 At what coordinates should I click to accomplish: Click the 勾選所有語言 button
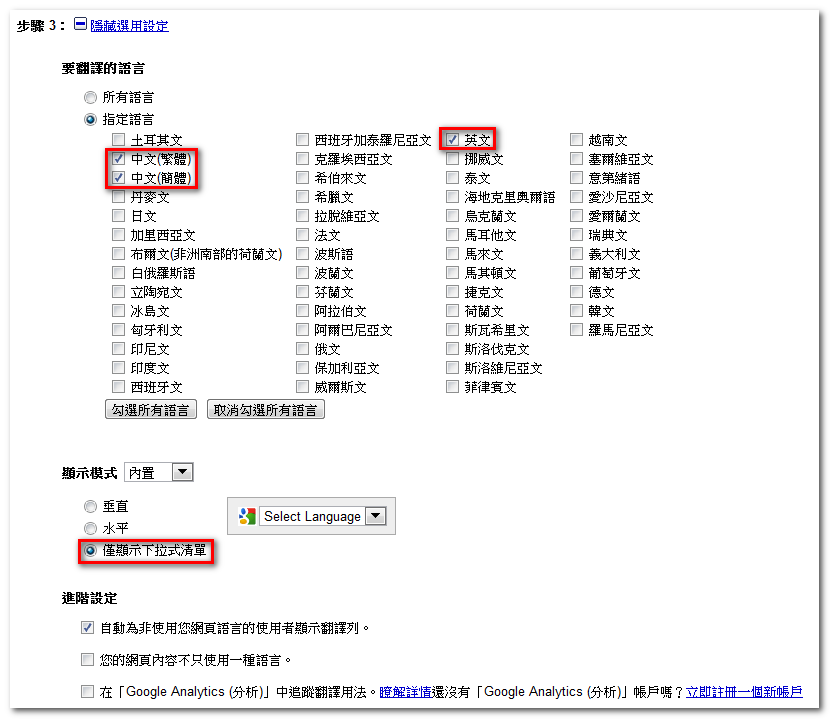(151, 410)
